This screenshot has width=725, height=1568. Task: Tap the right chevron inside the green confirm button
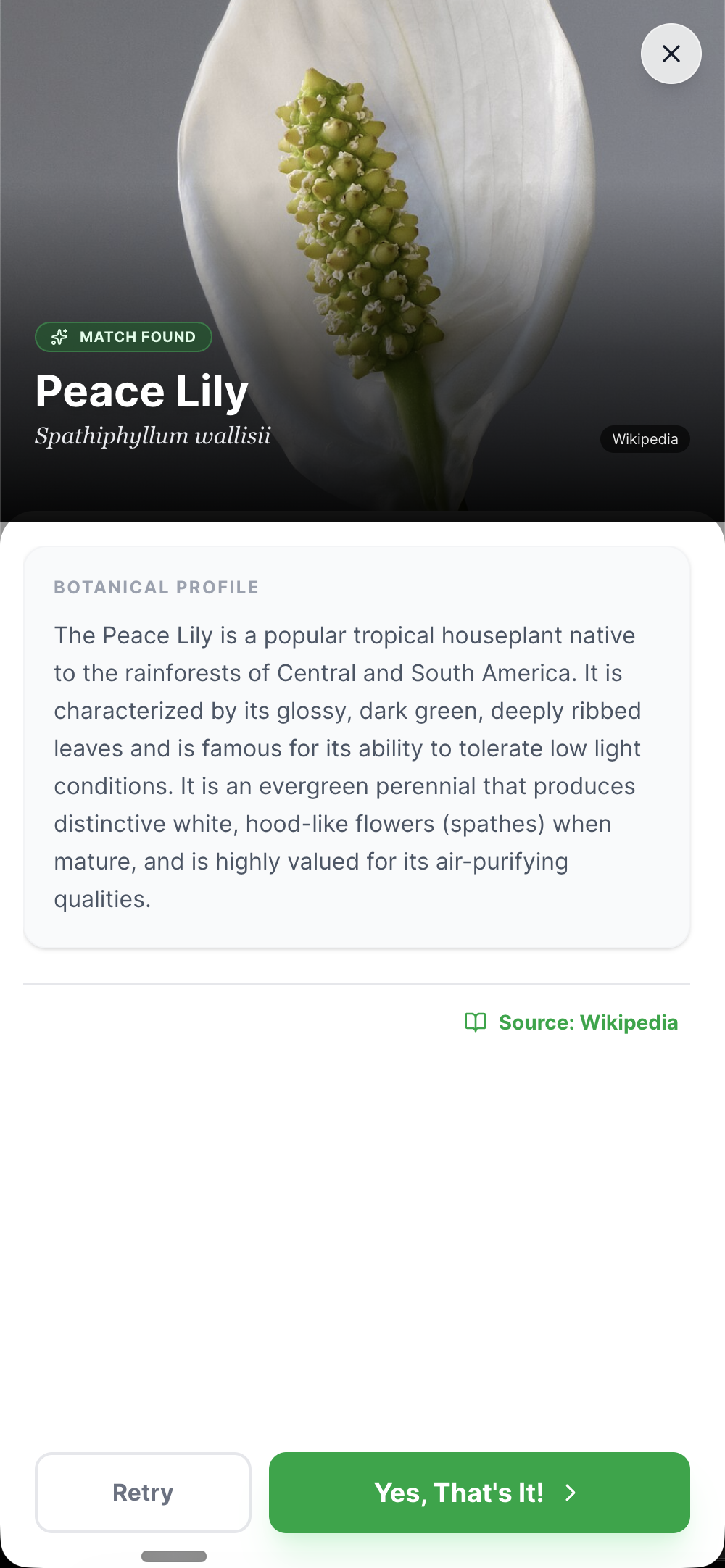coord(572,1493)
